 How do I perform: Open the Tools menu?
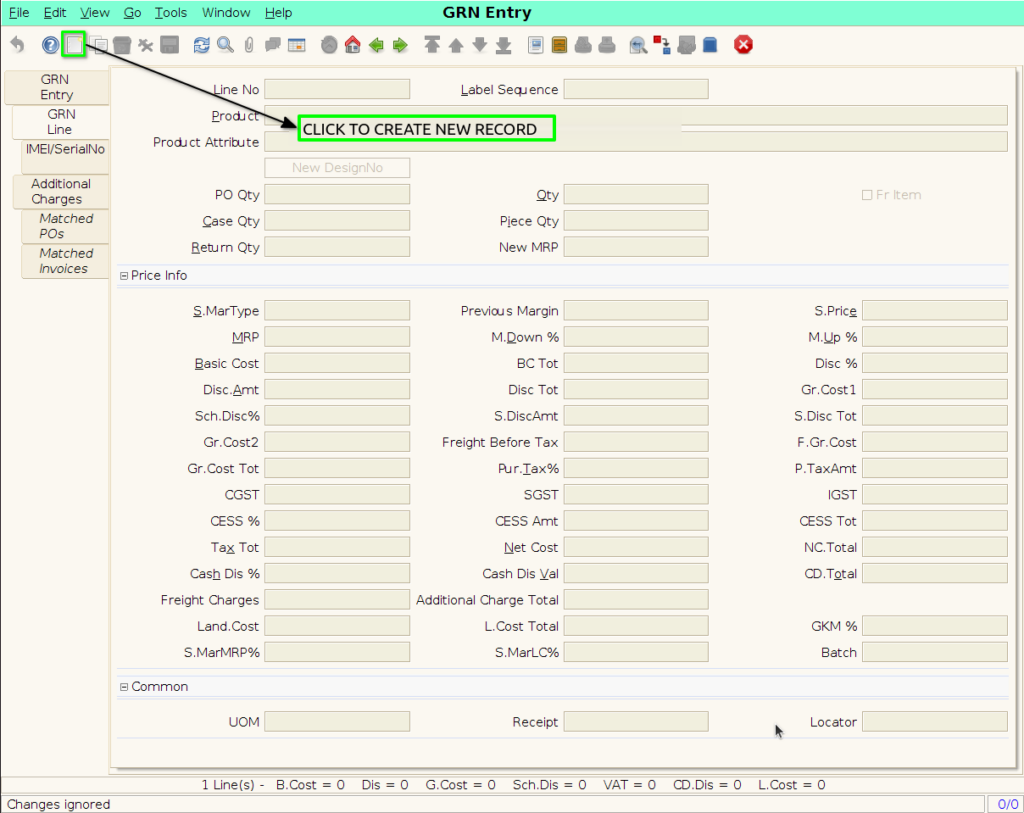pos(170,12)
